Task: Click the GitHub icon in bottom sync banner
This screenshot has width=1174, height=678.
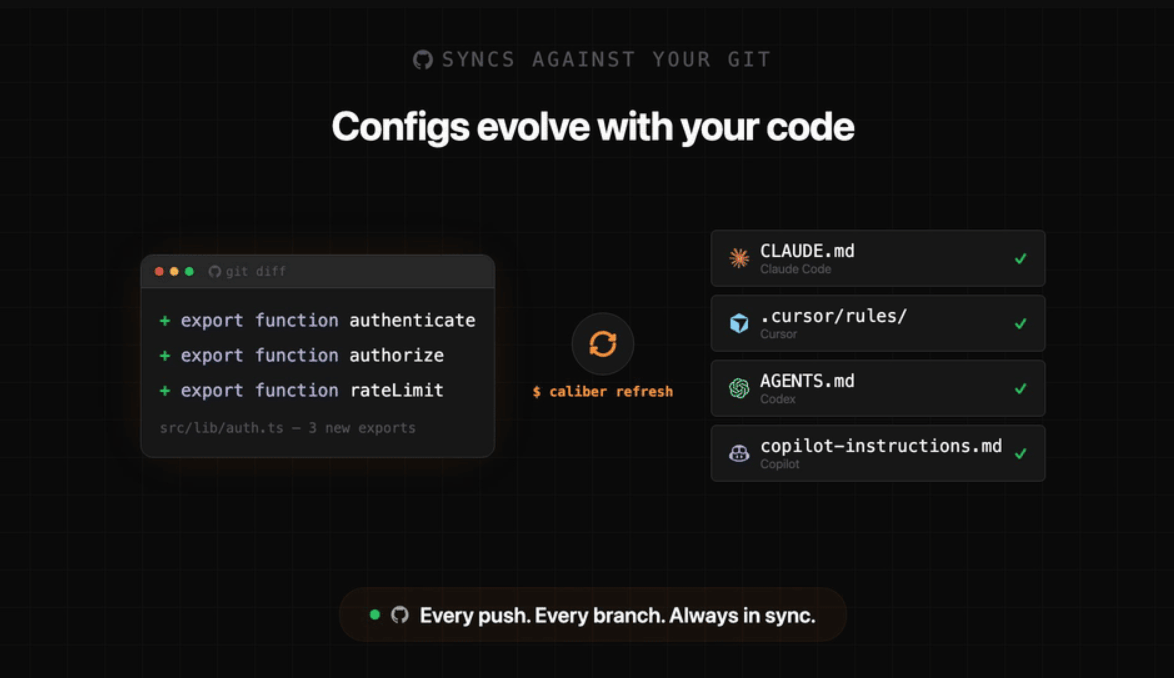Action: [x=400, y=615]
